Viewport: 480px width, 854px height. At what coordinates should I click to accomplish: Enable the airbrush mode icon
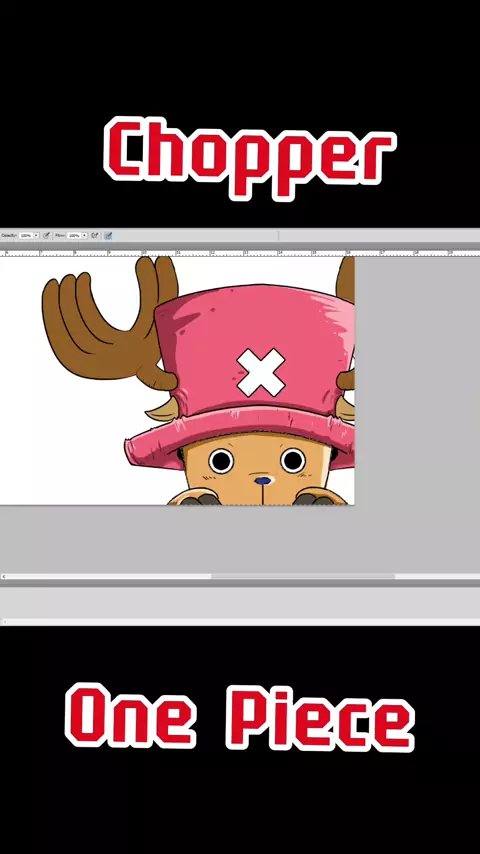[x=95, y=235]
